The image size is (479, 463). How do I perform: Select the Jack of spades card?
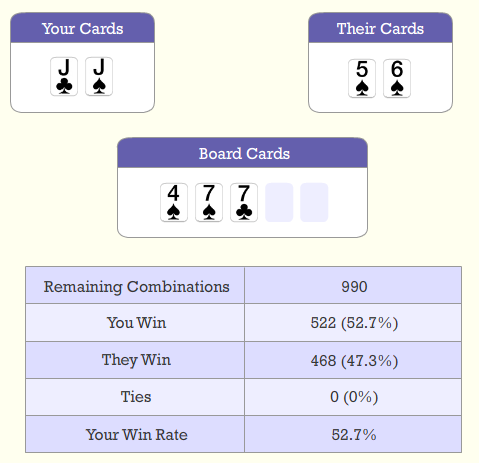tap(99, 77)
